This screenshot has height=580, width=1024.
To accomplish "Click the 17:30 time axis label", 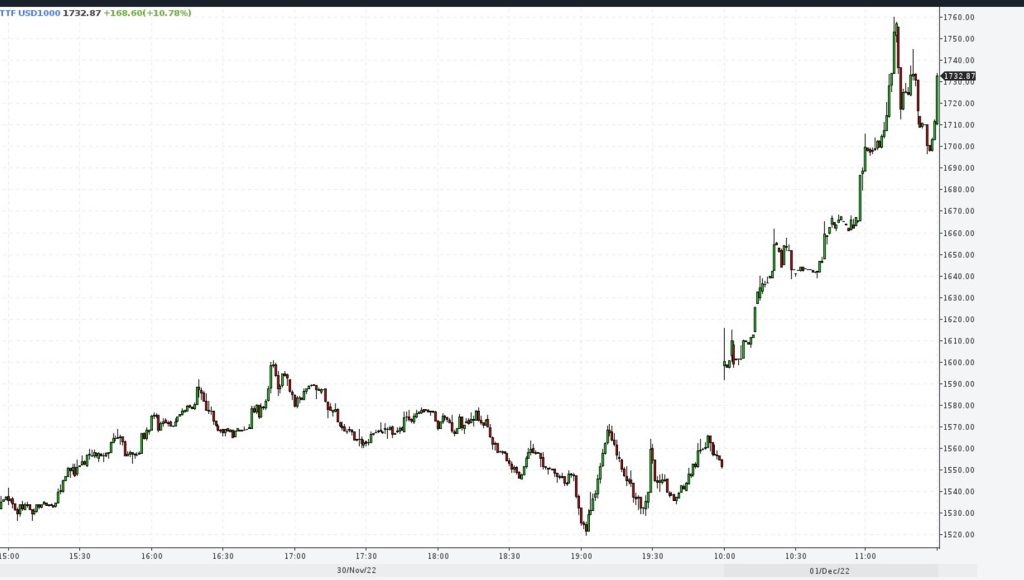I will 366,557.
